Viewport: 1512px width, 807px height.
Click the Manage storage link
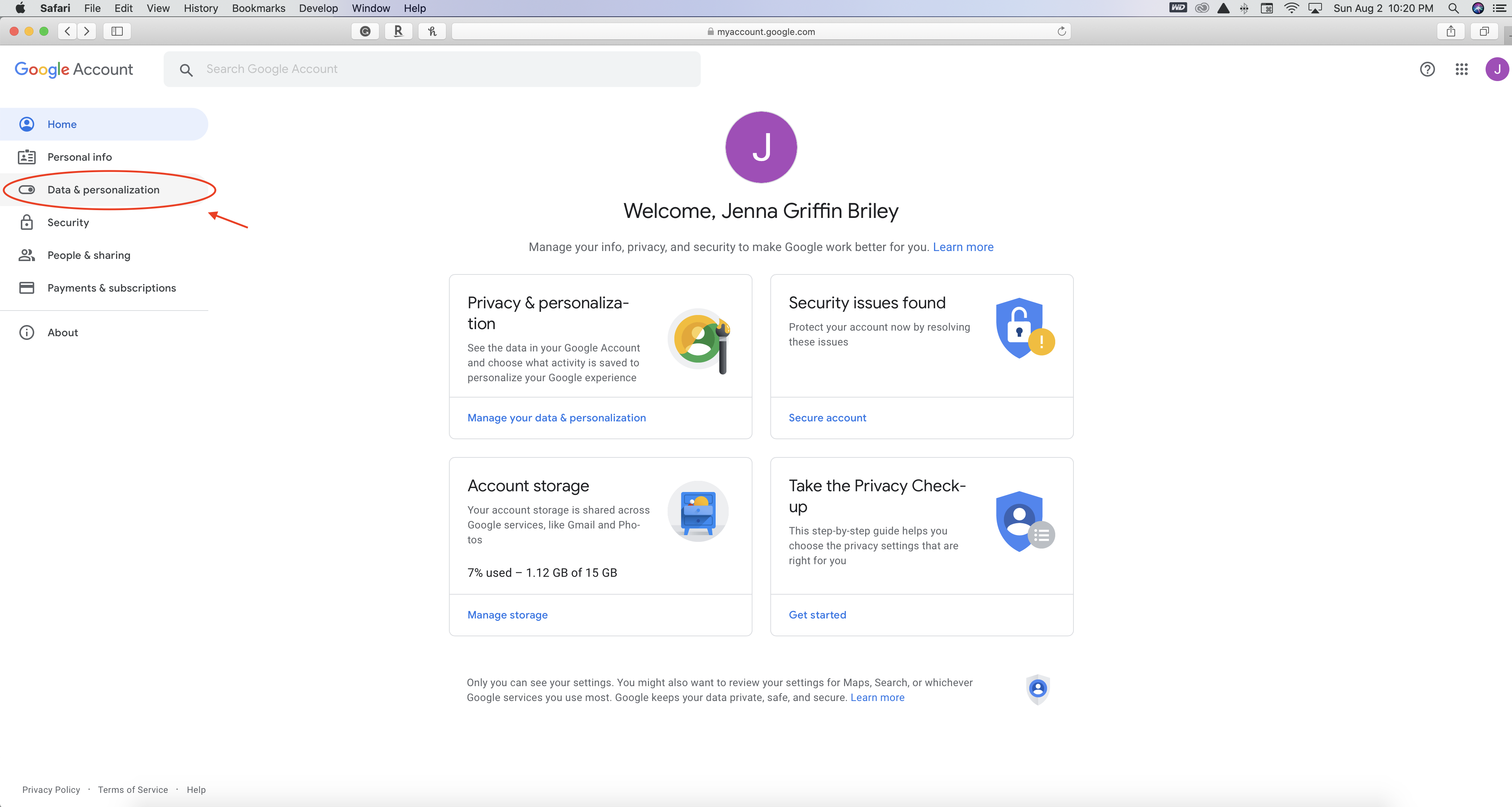(507, 615)
